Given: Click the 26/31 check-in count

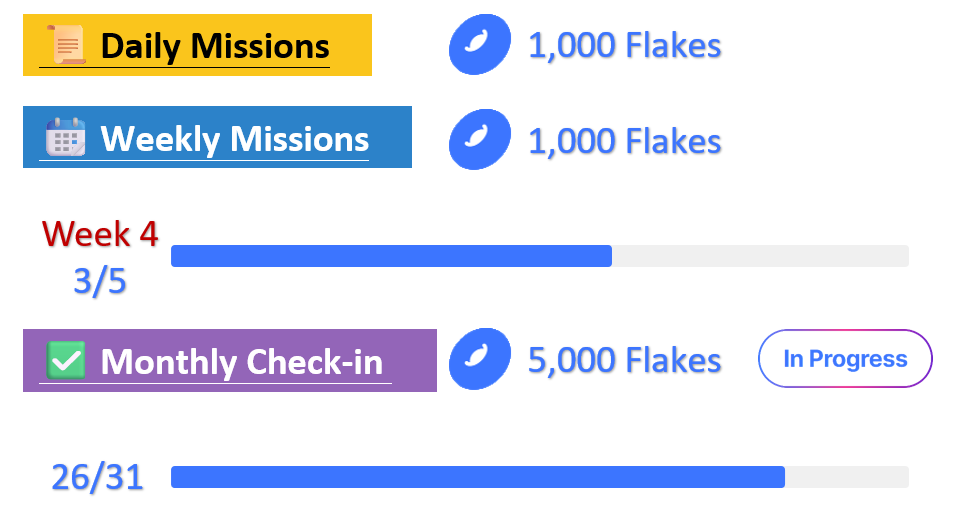Looking at the screenshot, I should click(97, 477).
